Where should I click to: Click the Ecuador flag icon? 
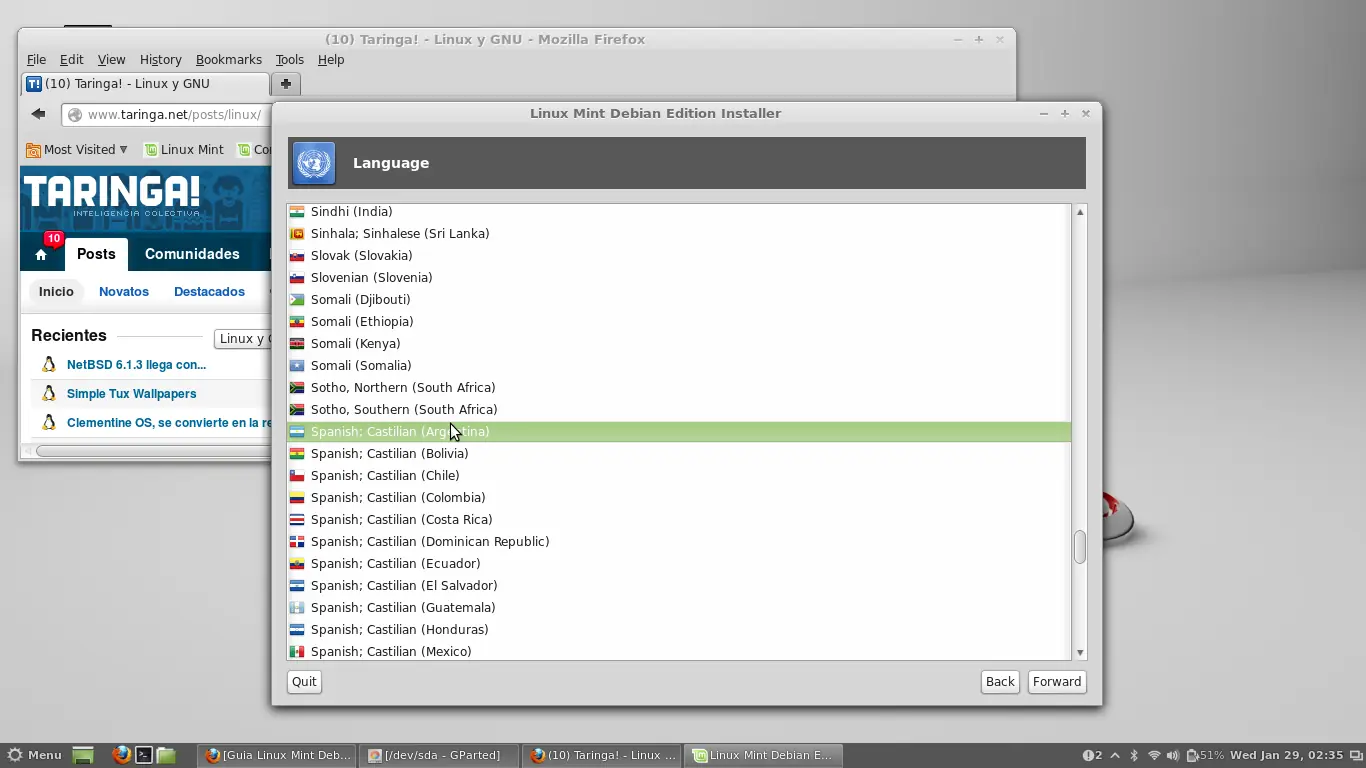[297, 563]
